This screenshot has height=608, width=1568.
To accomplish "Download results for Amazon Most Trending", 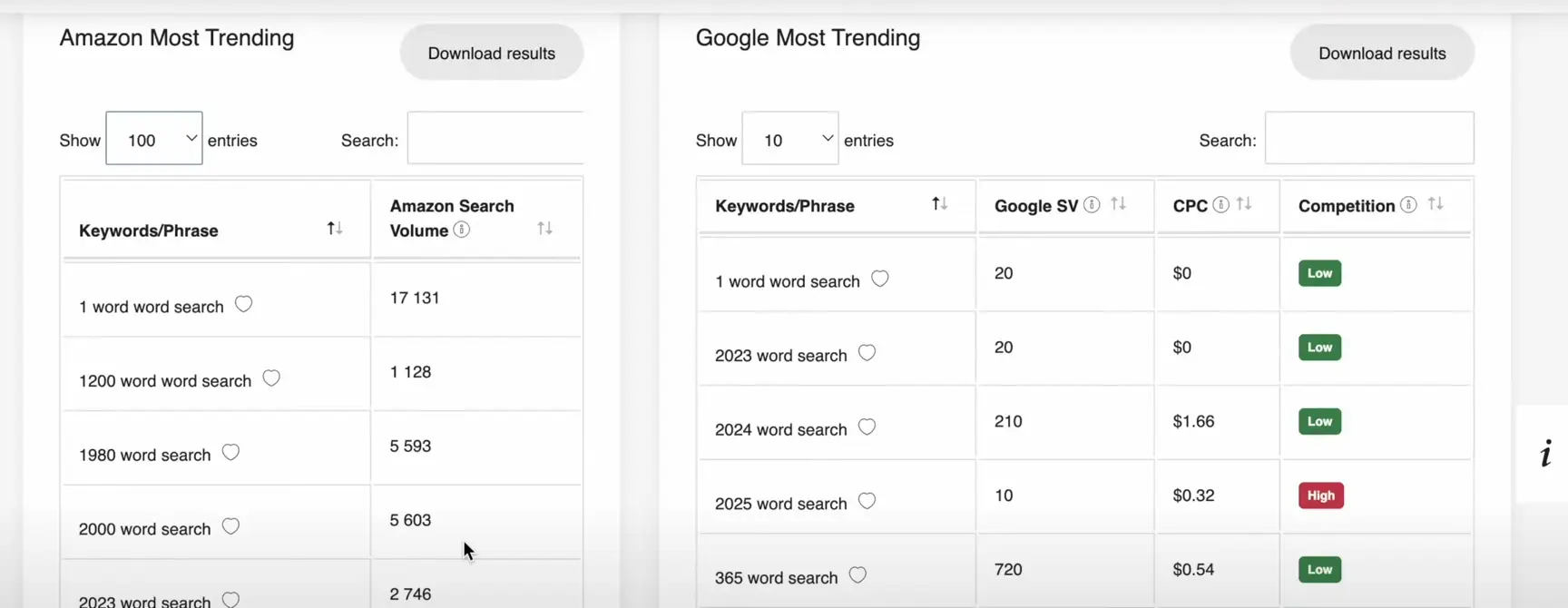I will [492, 53].
